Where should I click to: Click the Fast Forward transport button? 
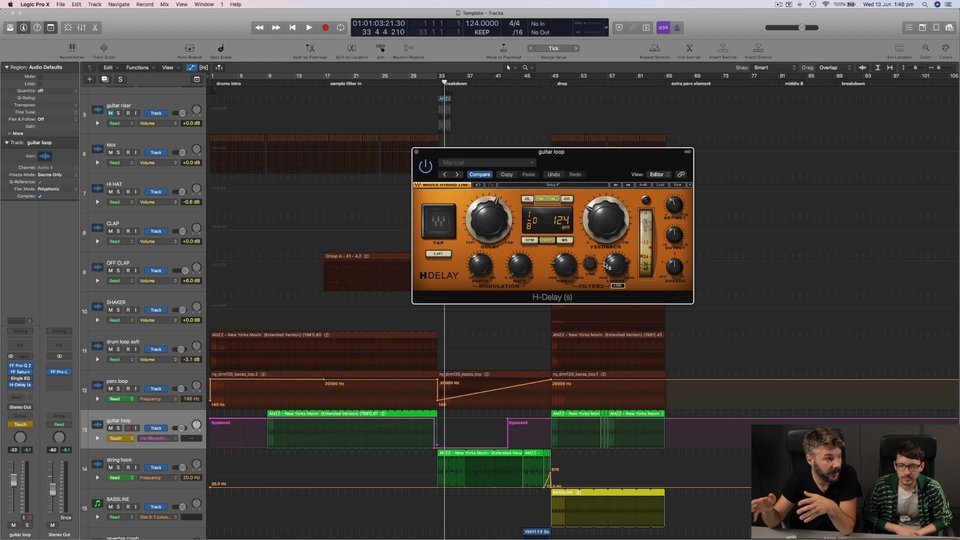(276, 28)
